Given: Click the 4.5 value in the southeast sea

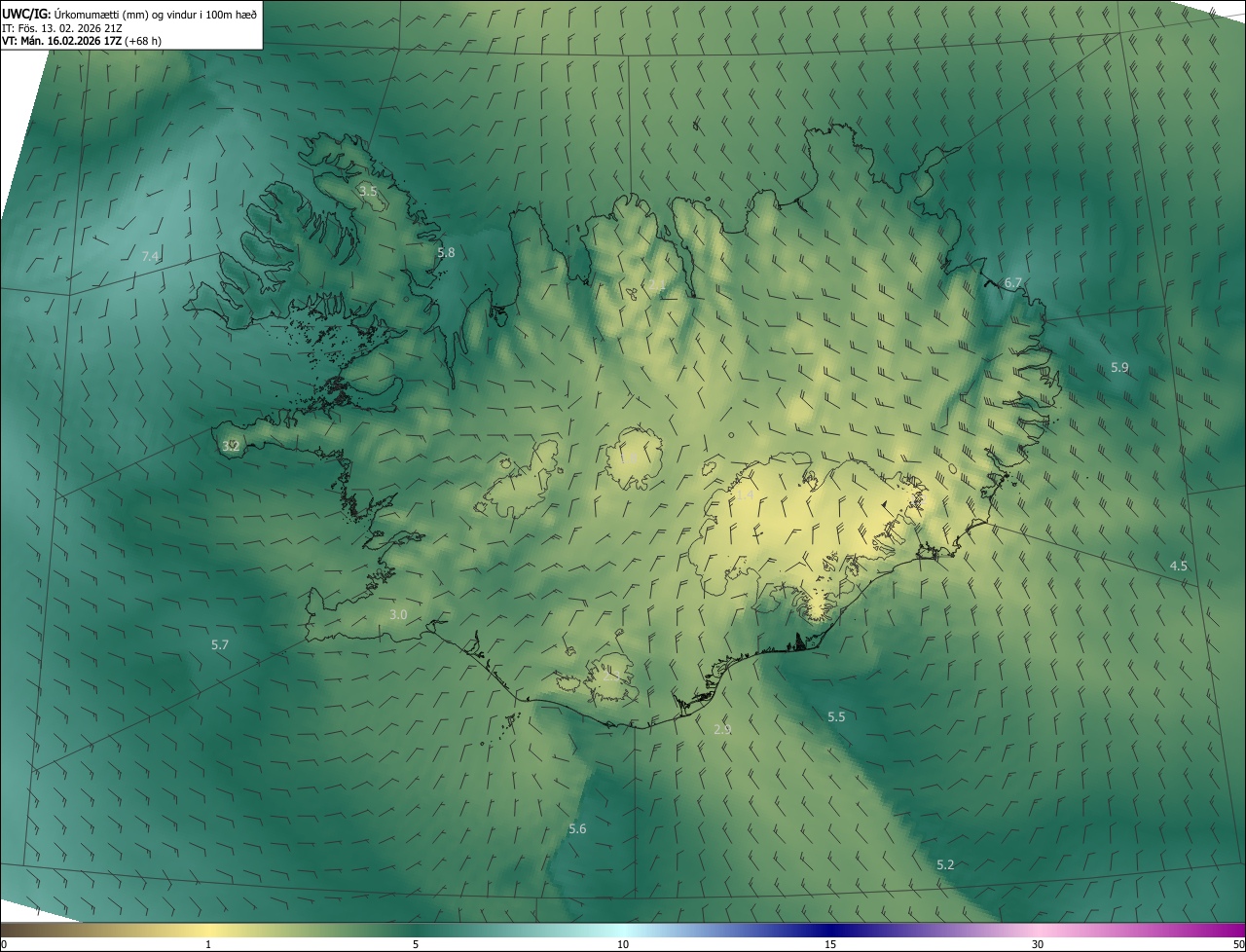Looking at the screenshot, I should coord(1179,566).
